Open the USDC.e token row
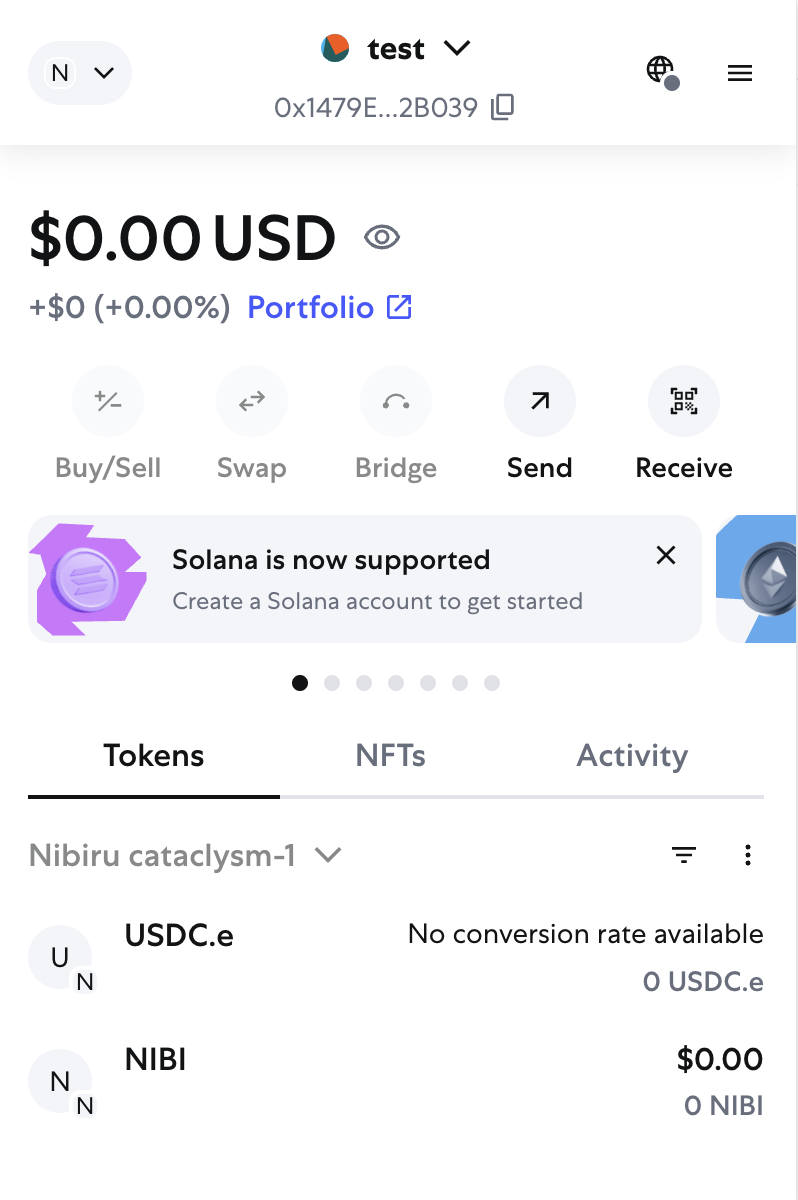This screenshot has width=798, height=1200. click(x=396, y=958)
